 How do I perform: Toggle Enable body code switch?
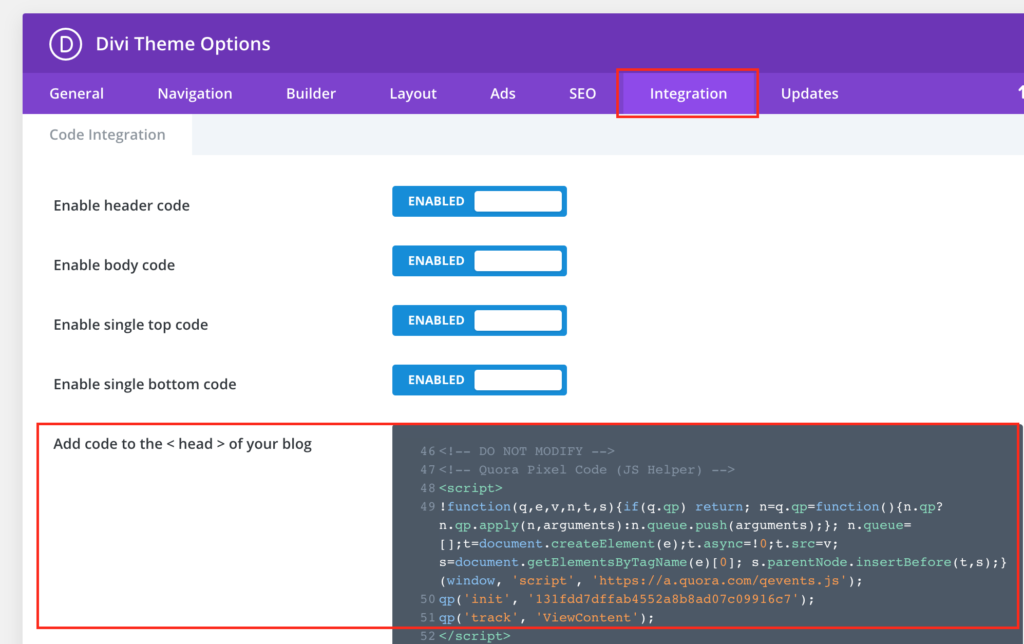(x=479, y=261)
